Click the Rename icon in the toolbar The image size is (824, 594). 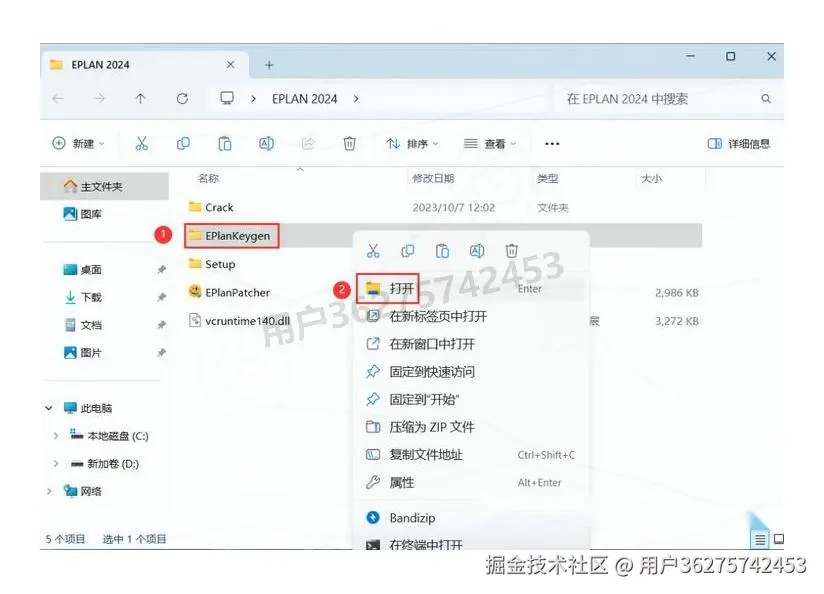click(266, 144)
